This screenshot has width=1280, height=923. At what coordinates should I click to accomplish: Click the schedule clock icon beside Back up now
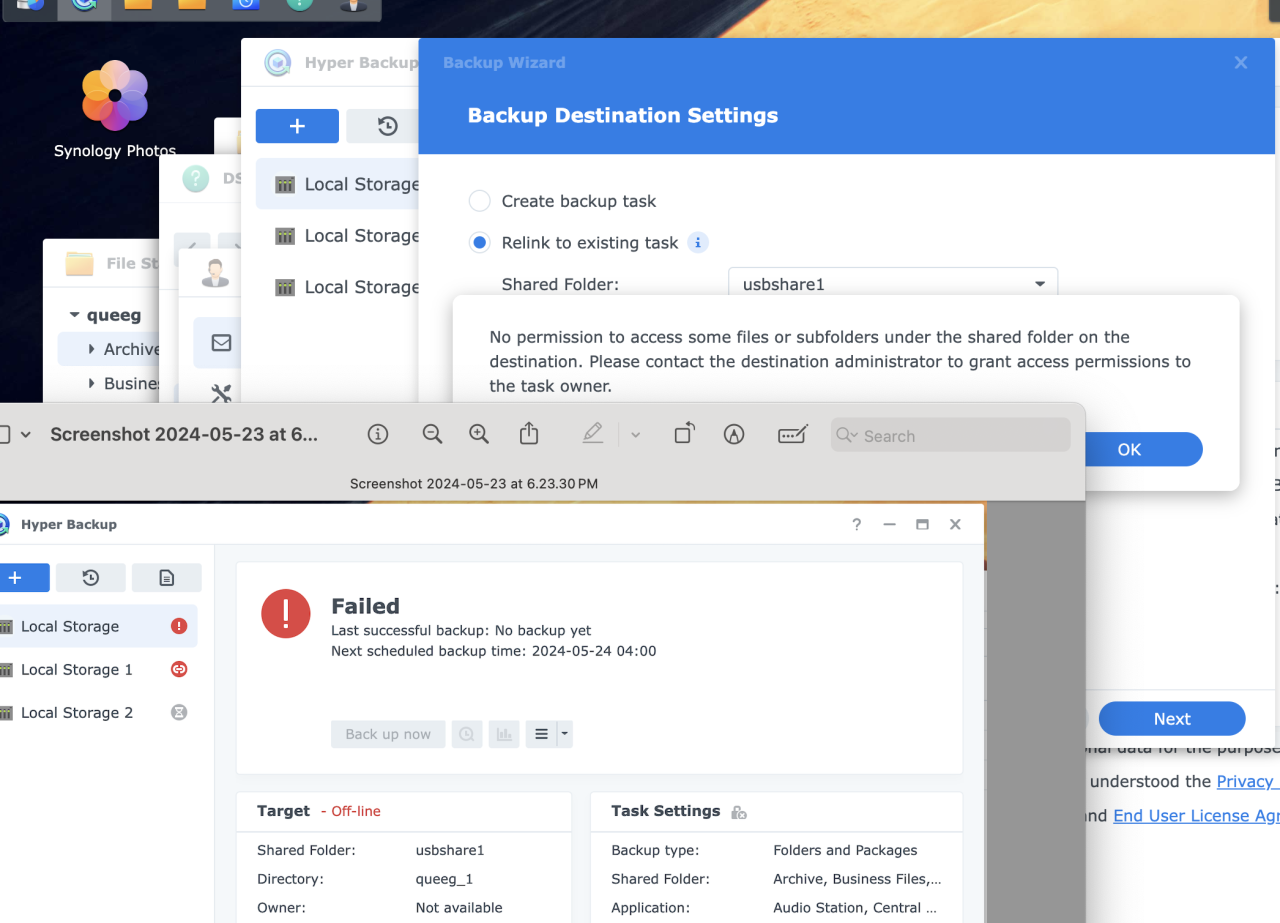(467, 734)
